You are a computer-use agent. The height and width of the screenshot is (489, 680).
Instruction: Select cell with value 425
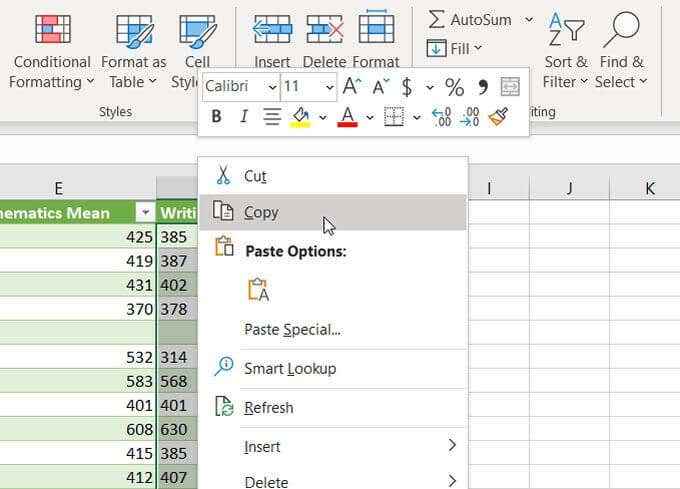(77, 237)
